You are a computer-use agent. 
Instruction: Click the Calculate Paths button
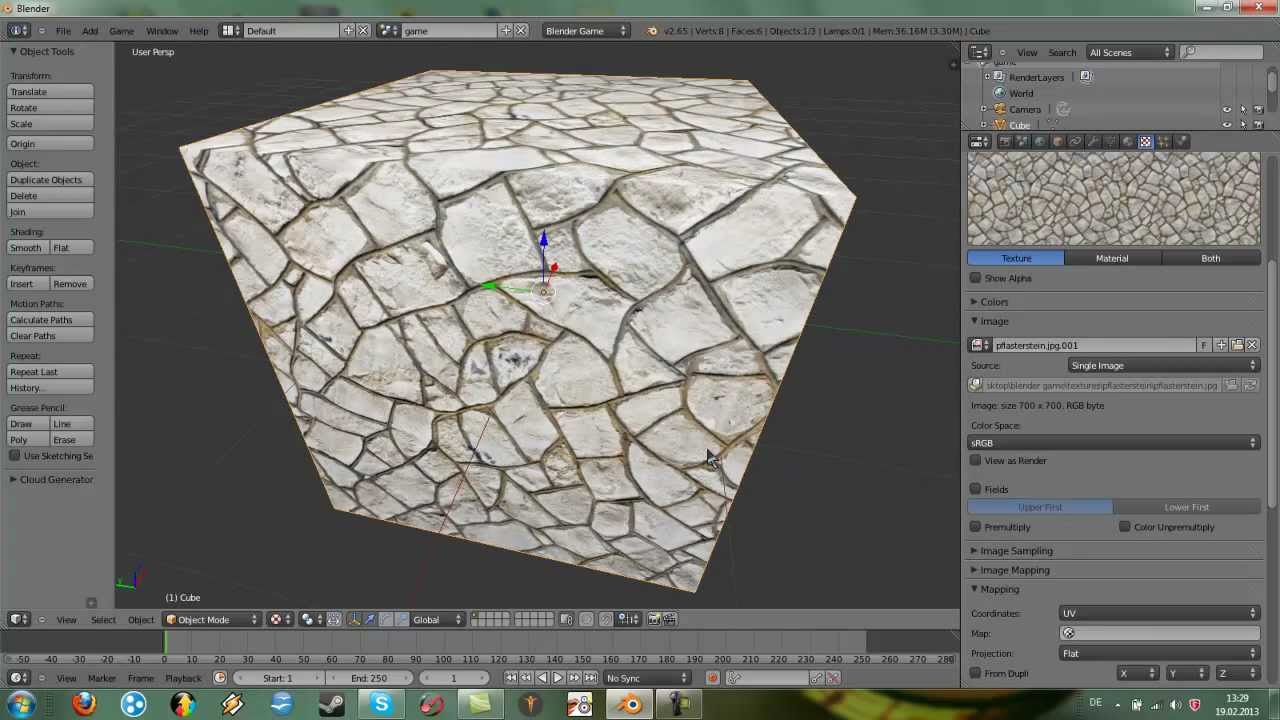pyautogui.click(x=51, y=320)
